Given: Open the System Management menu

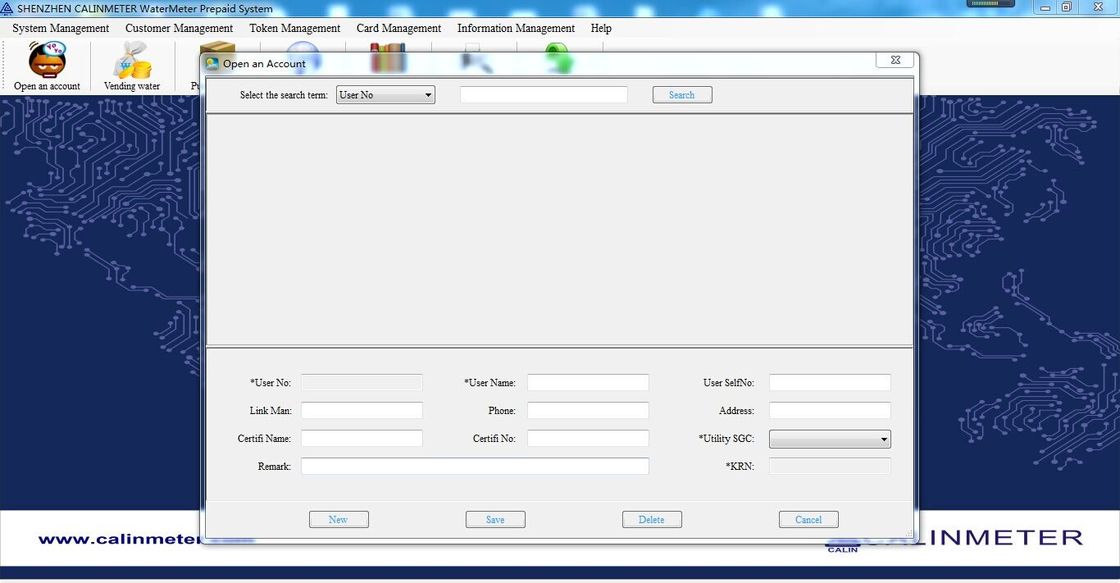Looking at the screenshot, I should [x=60, y=28].
